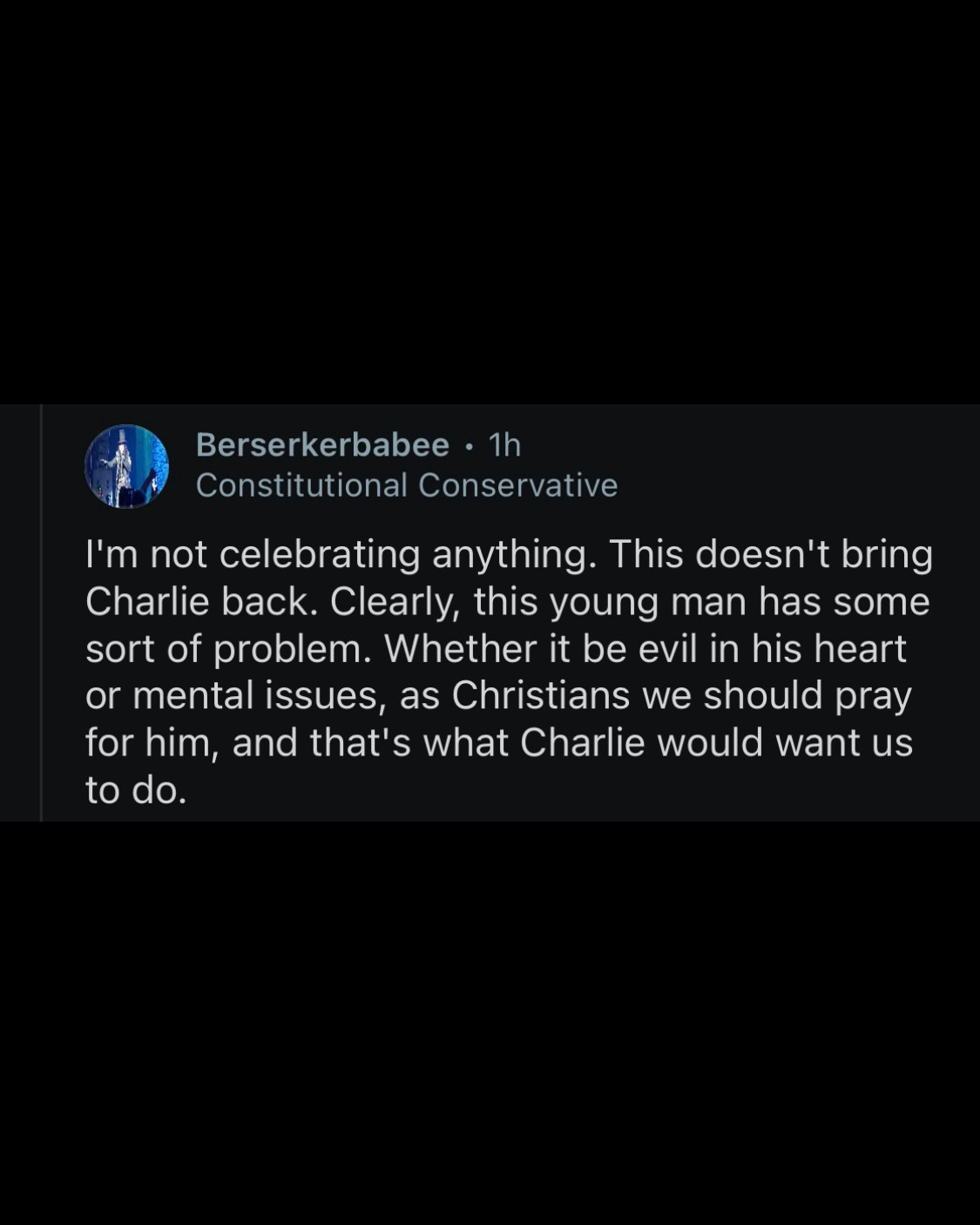Image resolution: width=980 pixels, height=1225 pixels.
Task: Tap the Constitutional Conservative flair
Action: 407,485
